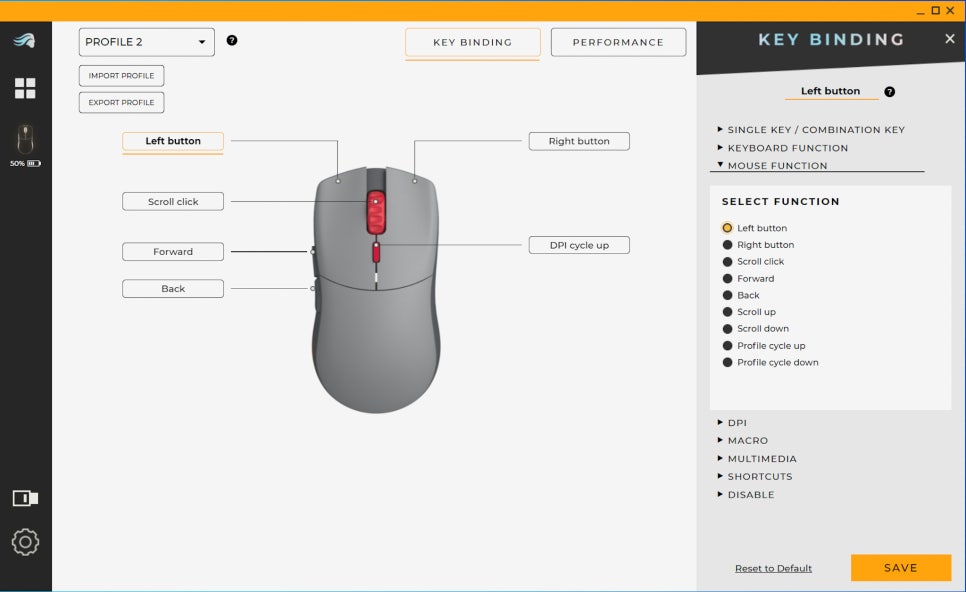Select the Left button radio option

tap(728, 228)
